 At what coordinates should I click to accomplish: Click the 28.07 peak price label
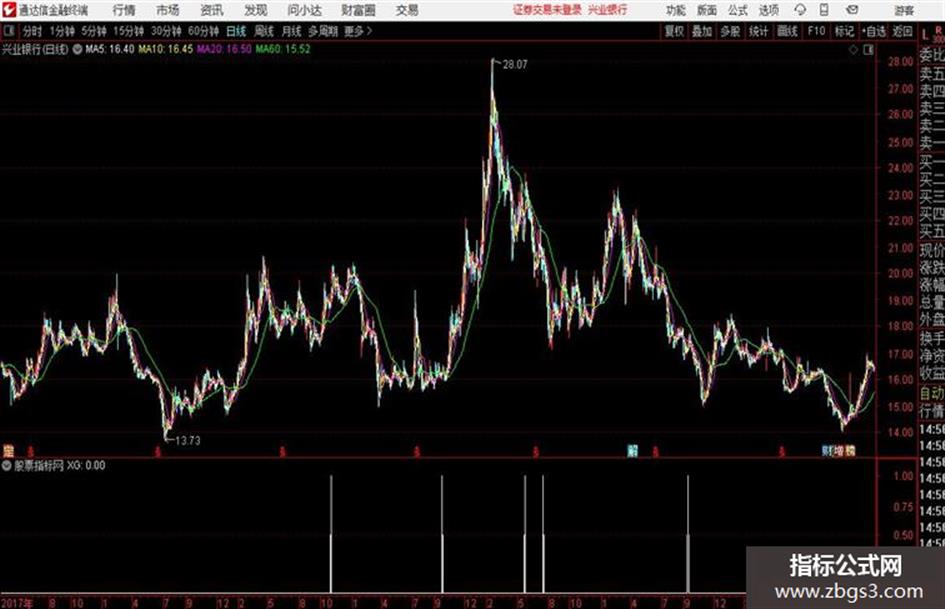point(515,65)
